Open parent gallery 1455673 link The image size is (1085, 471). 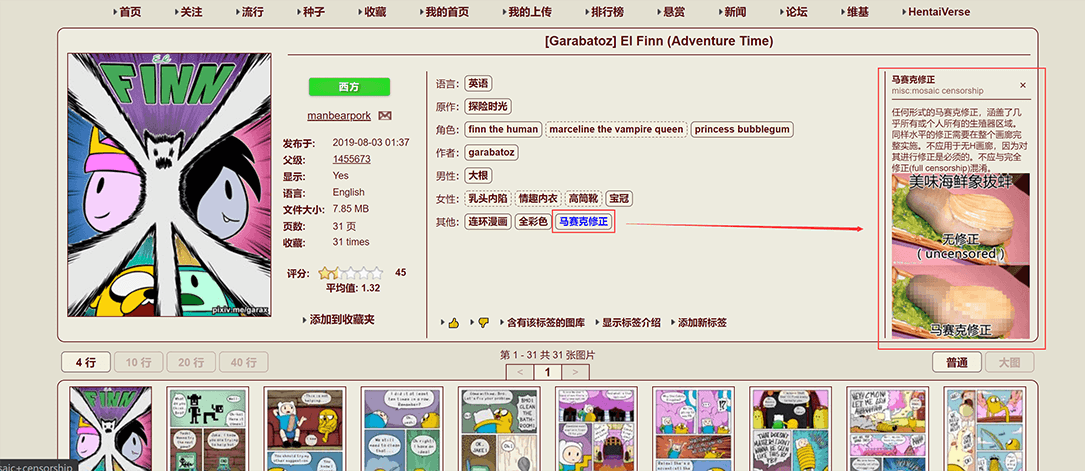click(352, 159)
